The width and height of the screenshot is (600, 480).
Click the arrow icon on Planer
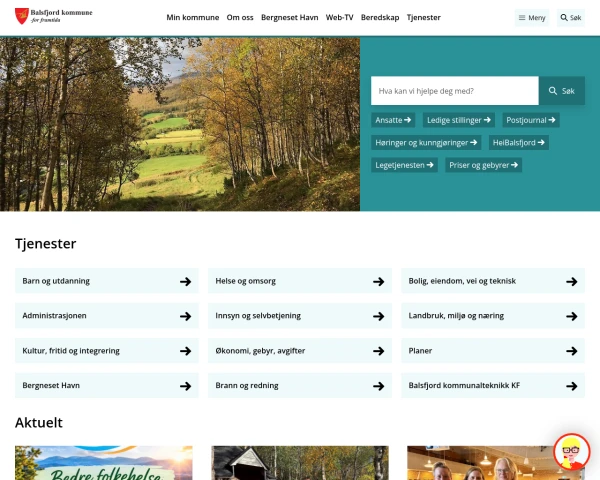coord(572,351)
